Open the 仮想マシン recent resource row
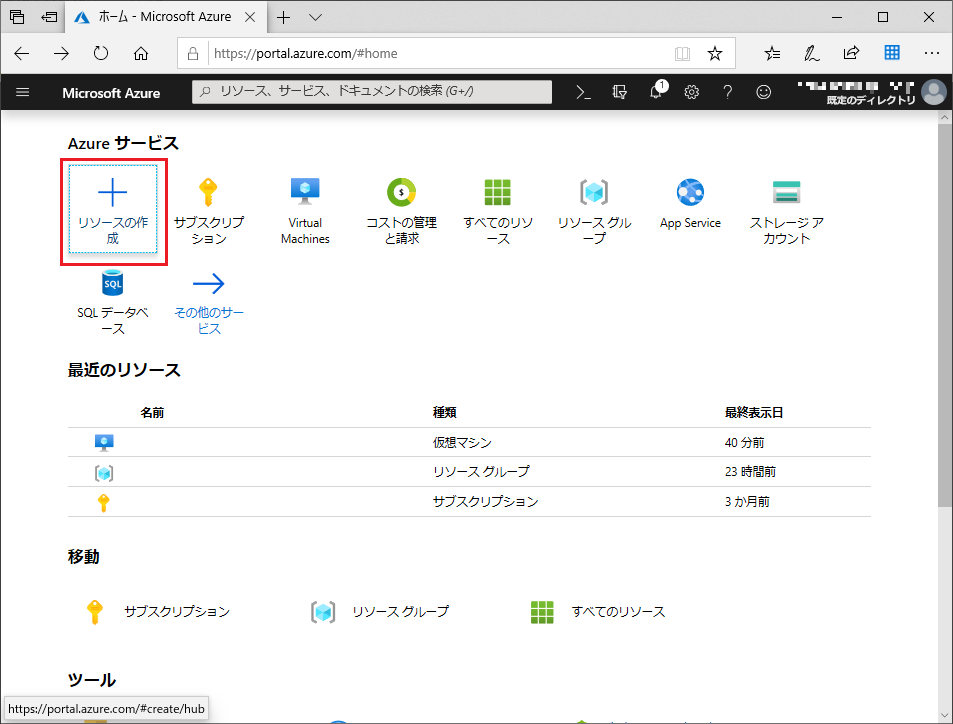 tap(469, 443)
